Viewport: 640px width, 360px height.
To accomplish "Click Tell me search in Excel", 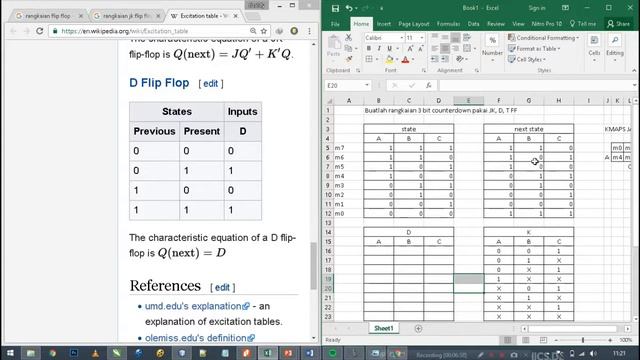I will pos(583,24).
